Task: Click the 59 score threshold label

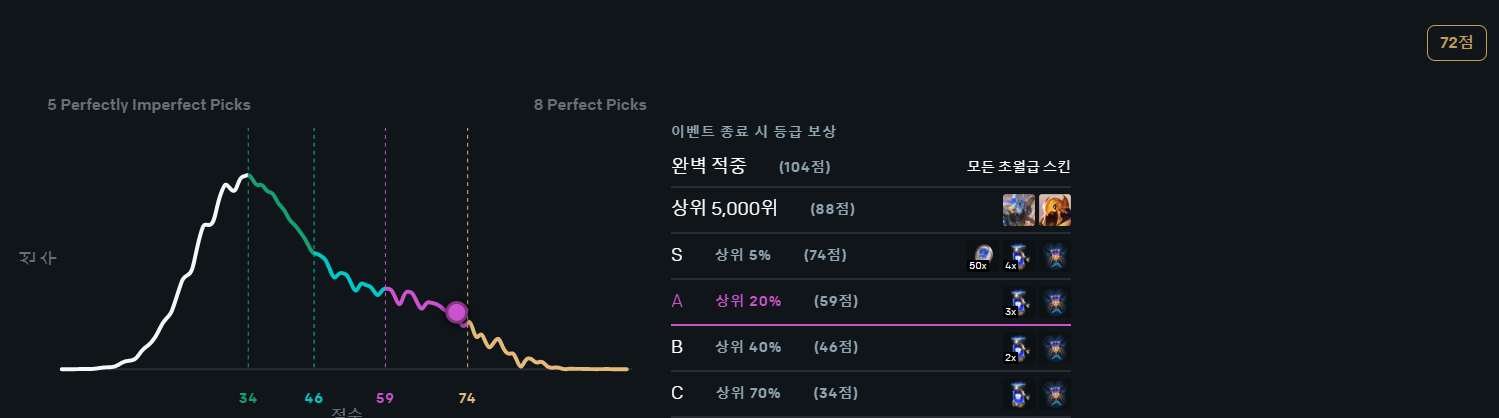Action: 385,398
